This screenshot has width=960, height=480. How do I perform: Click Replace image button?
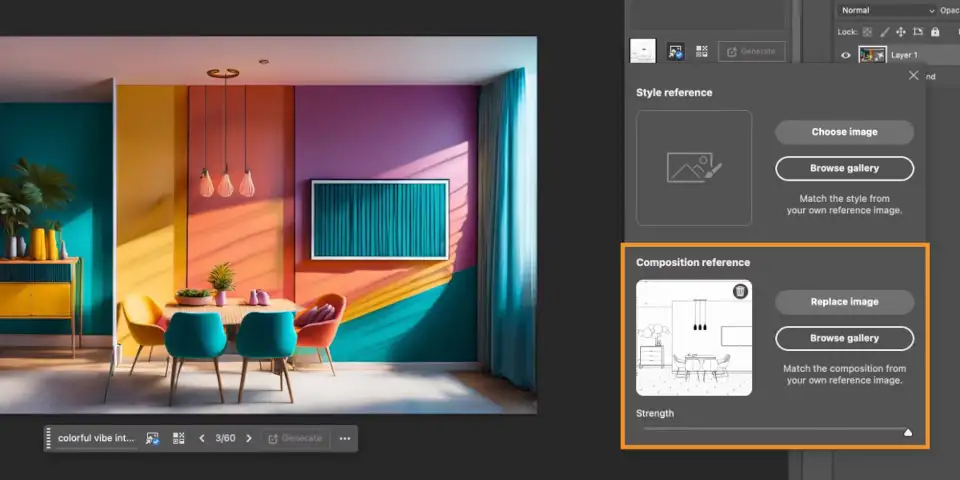click(844, 302)
